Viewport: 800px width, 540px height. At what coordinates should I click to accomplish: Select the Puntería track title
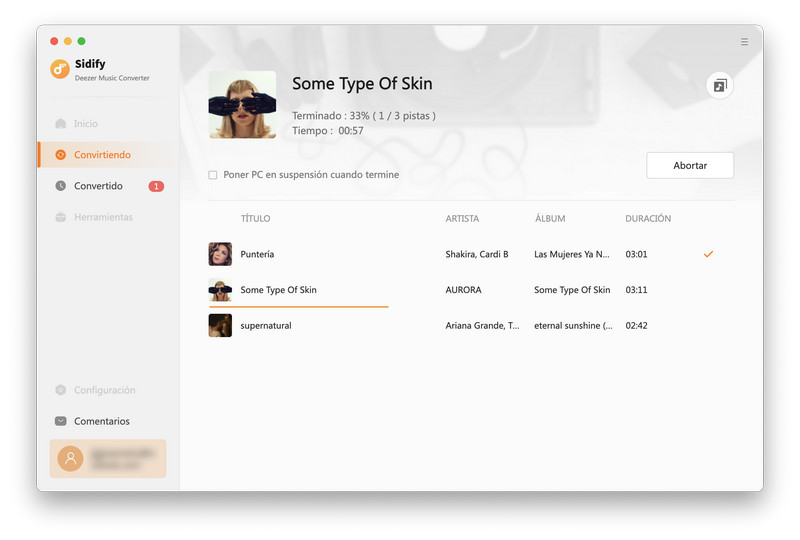[x=257, y=254]
